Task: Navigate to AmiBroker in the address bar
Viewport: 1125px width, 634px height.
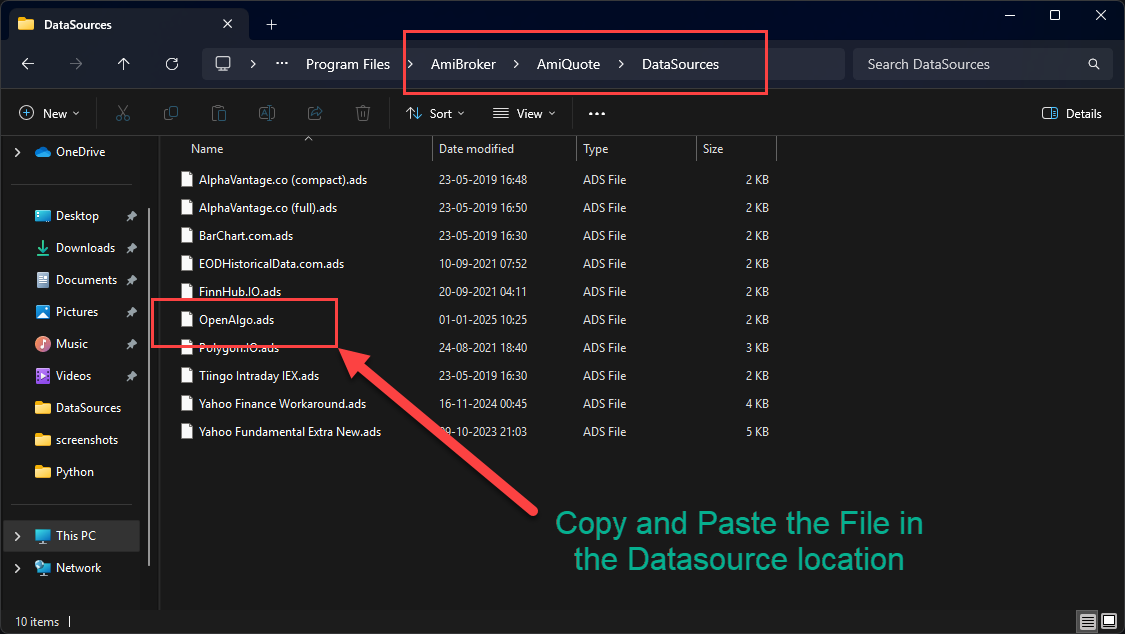Action: [x=463, y=64]
